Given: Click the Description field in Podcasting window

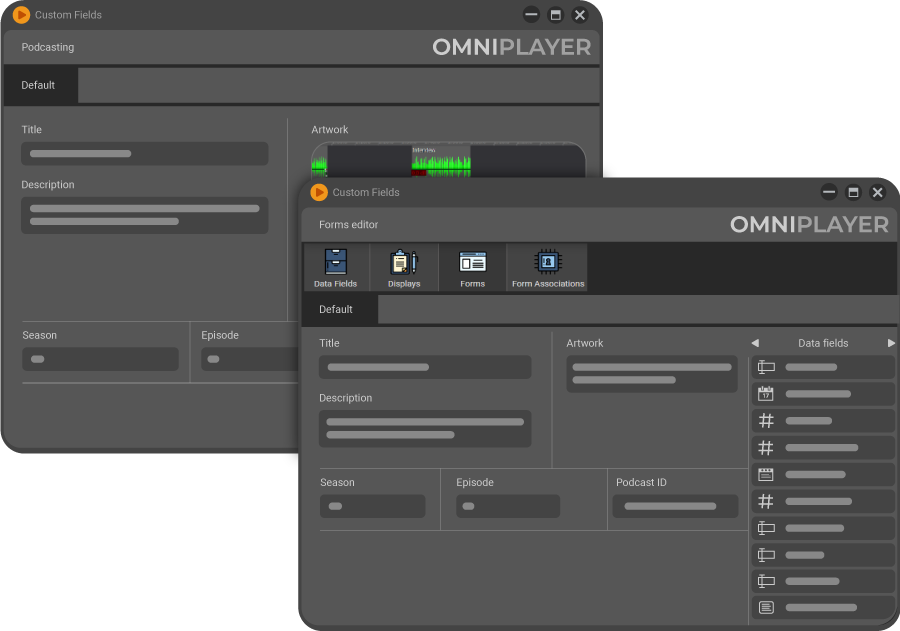Looking at the screenshot, I should coord(145,215).
